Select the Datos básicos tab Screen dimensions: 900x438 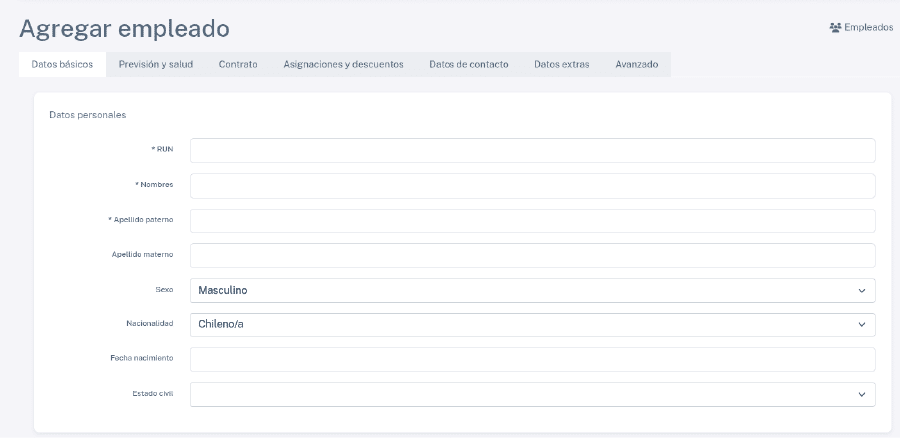click(62, 64)
